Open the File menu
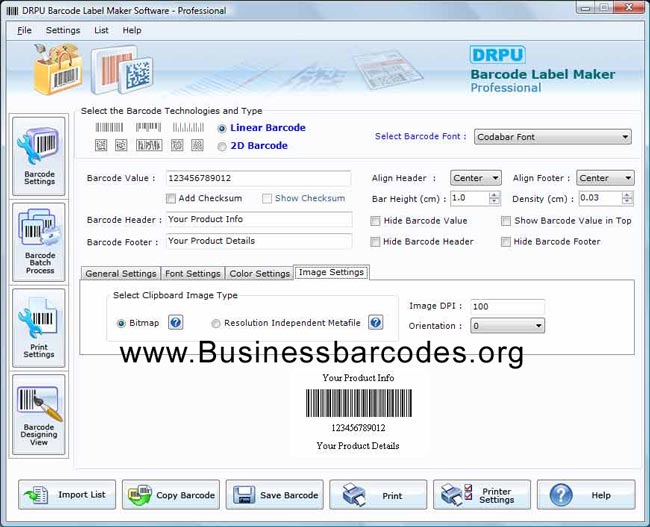Screen dimensions: 650x527 tap(24, 30)
